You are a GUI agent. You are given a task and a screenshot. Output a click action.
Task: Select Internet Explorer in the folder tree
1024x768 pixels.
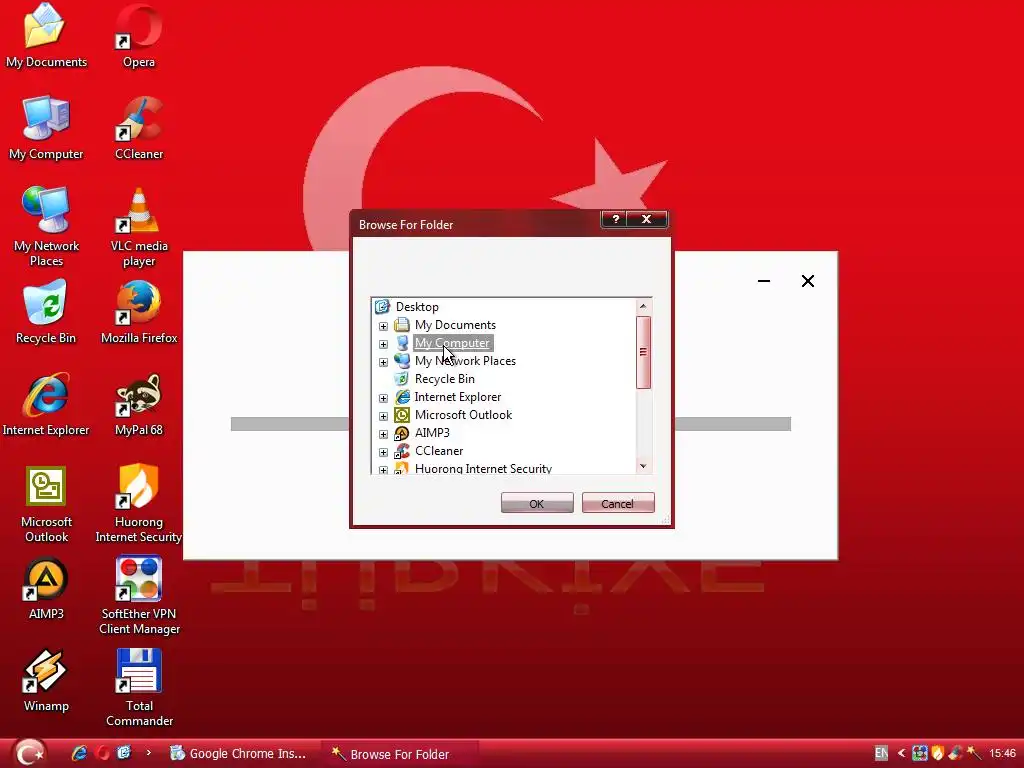(x=458, y=396)
